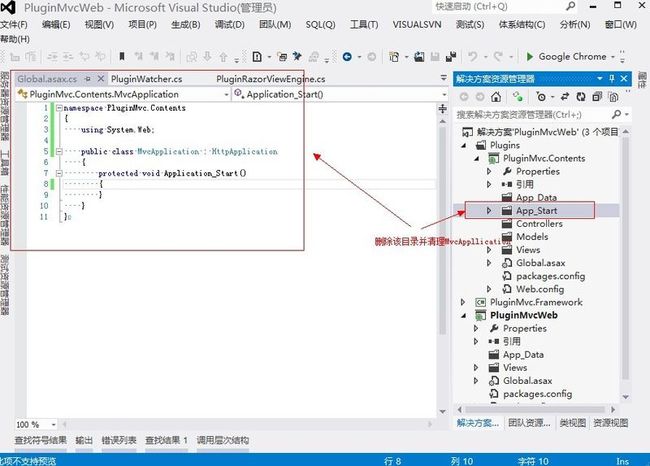
Task: Click the Solution Explorer green switch-views icon
Action: coord(517,97)
